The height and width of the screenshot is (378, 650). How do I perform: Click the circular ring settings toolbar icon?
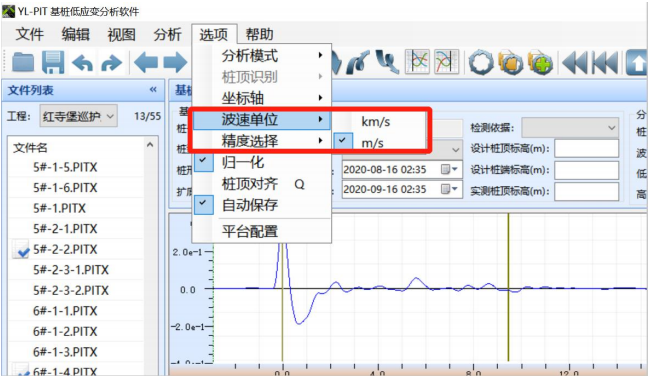(x=481, y=63)
